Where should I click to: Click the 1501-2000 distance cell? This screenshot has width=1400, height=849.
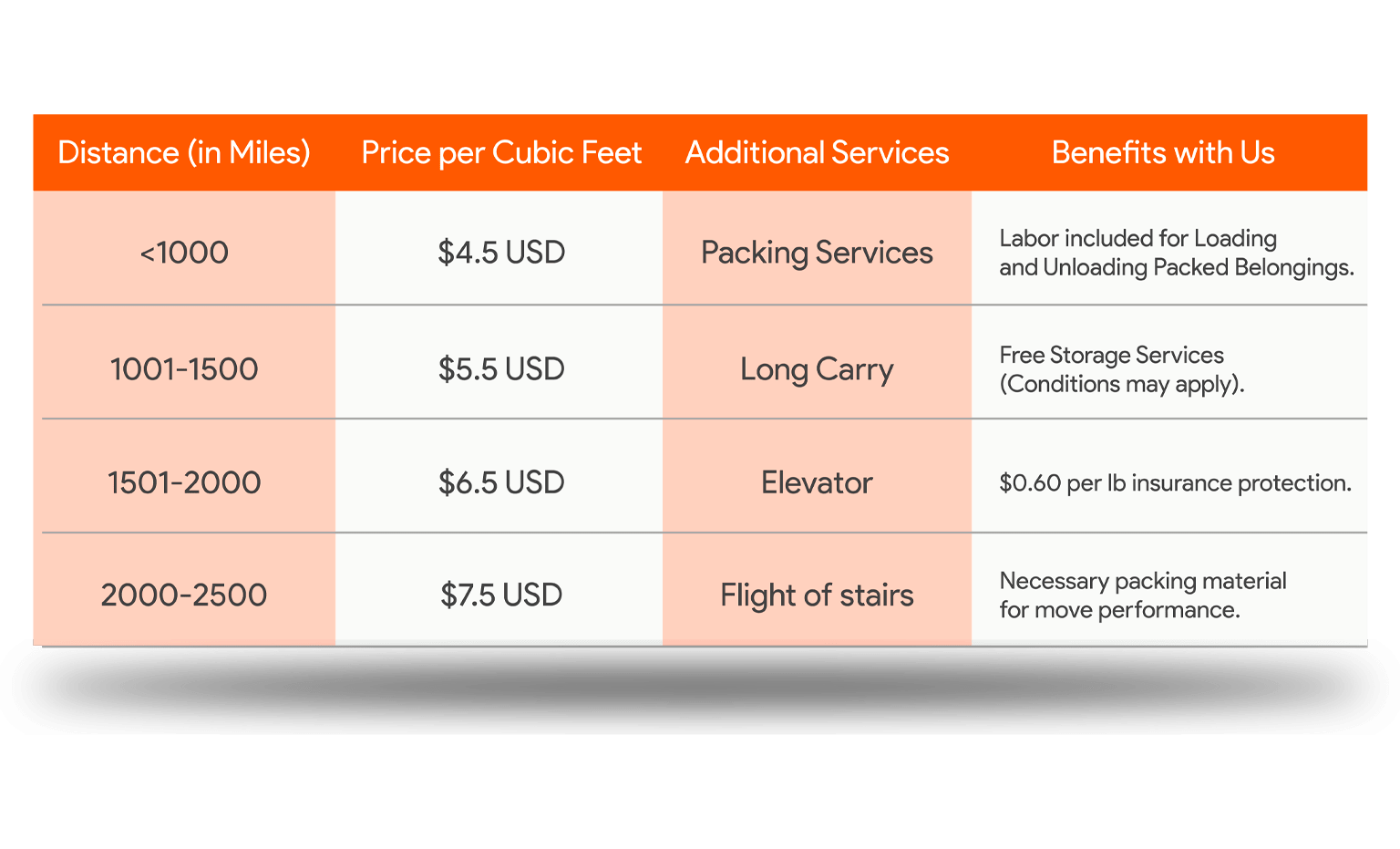click(184, 482)
